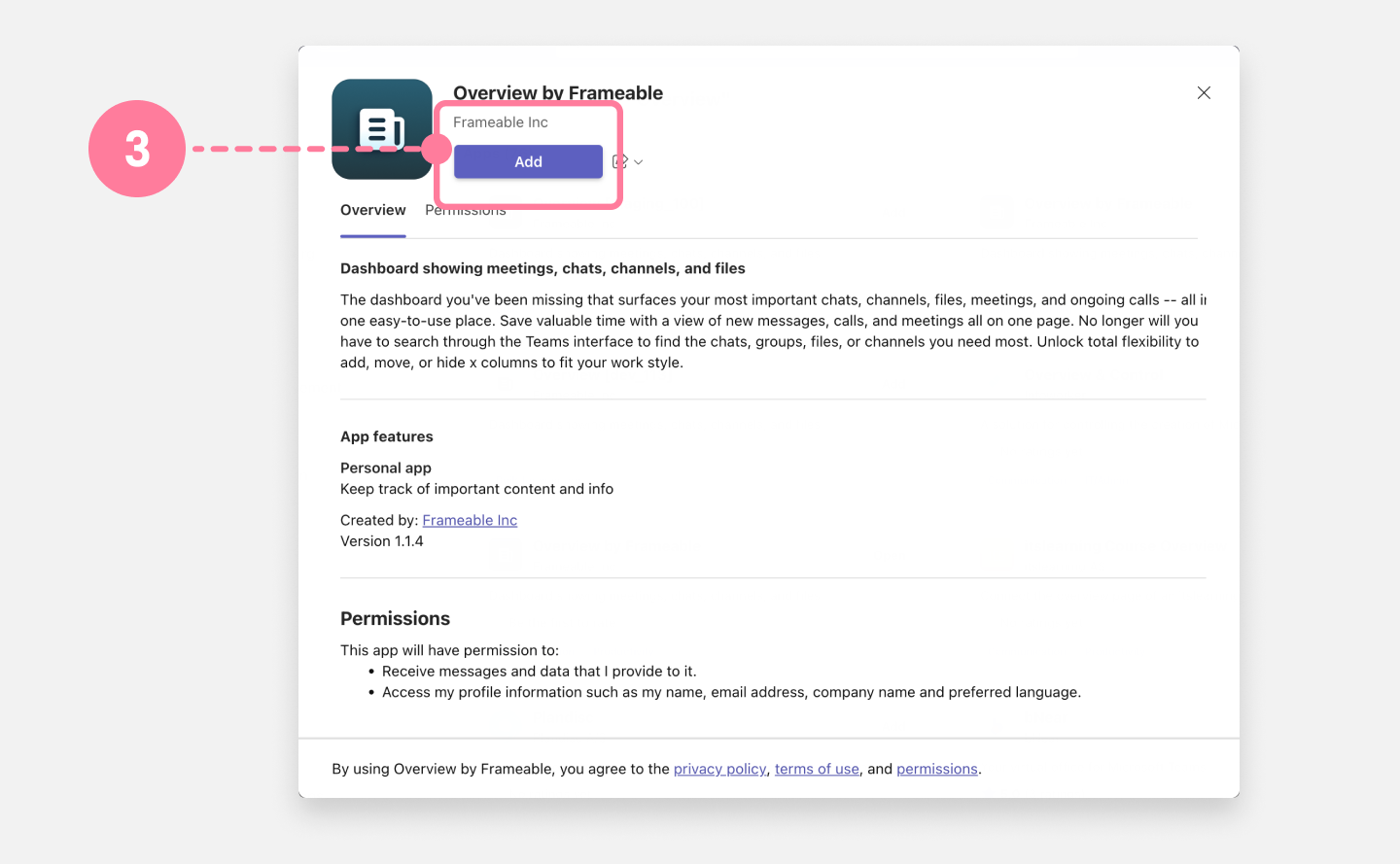
Task: Select the Overview tab
Action: pos(373,210)
